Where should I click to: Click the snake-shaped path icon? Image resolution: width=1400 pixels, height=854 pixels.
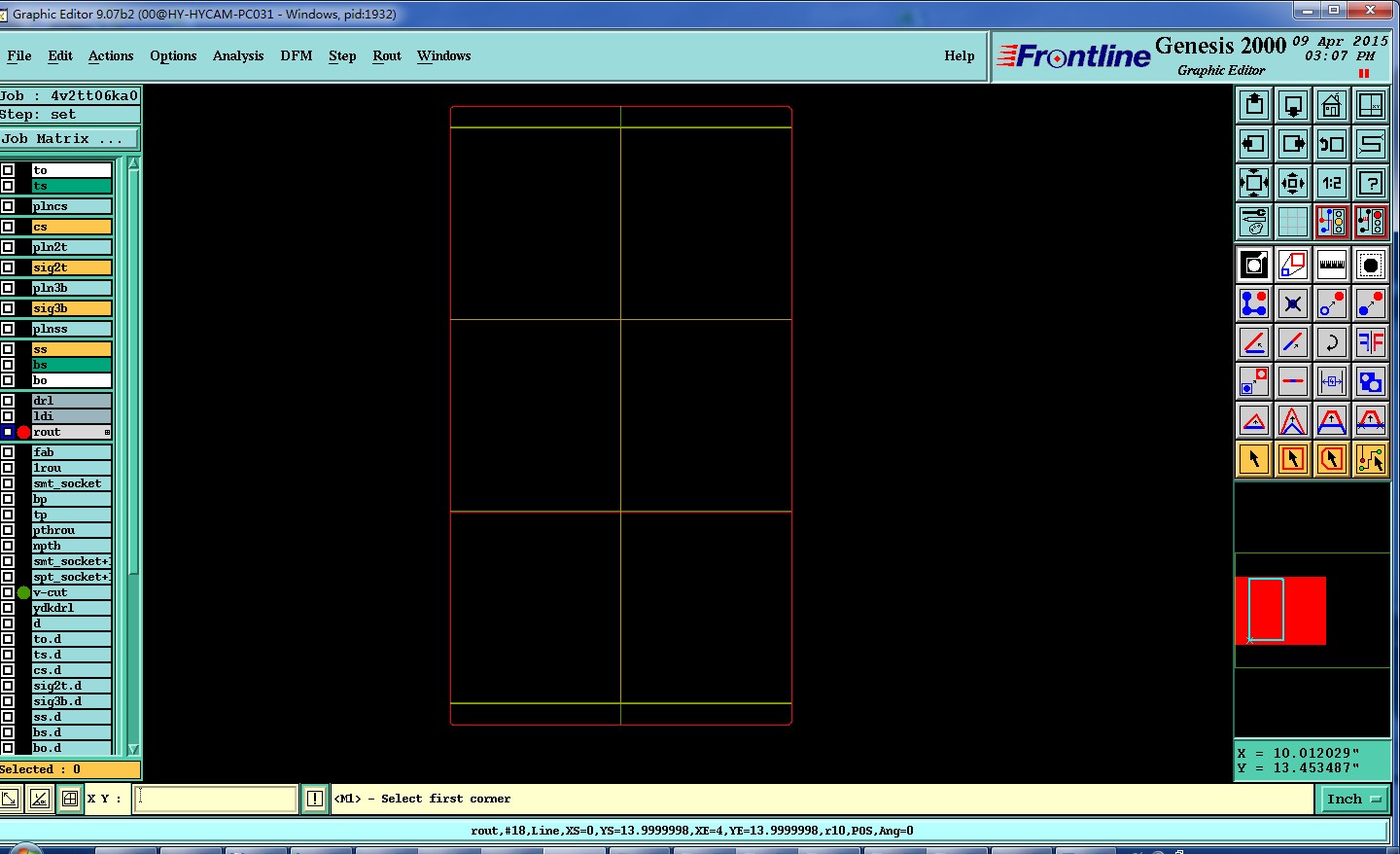coord(1371,144)
